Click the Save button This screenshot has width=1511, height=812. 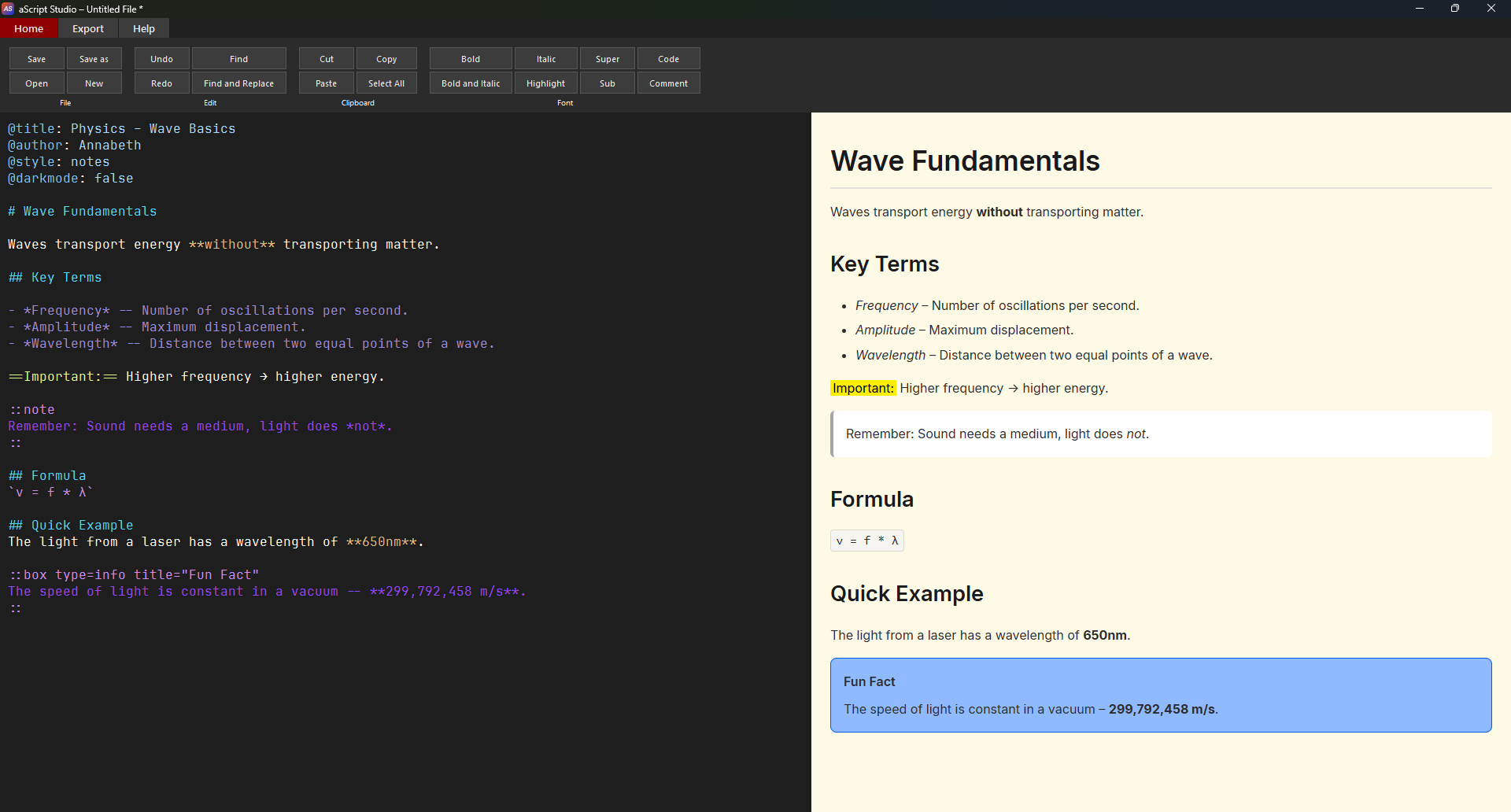point(36,59)
